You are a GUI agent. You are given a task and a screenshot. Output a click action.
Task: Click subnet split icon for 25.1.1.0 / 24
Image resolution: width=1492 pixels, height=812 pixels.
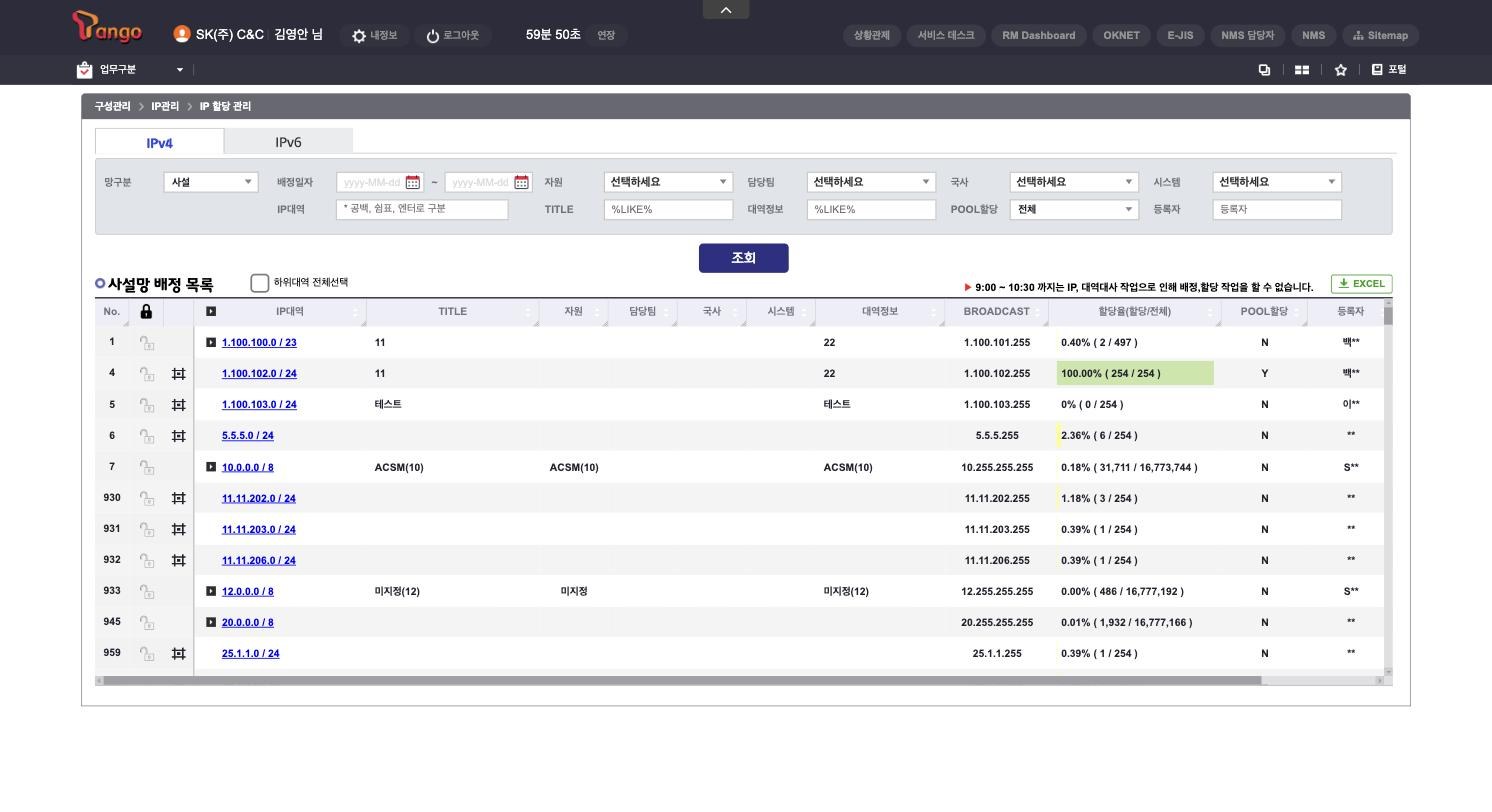tap(178, 654)
